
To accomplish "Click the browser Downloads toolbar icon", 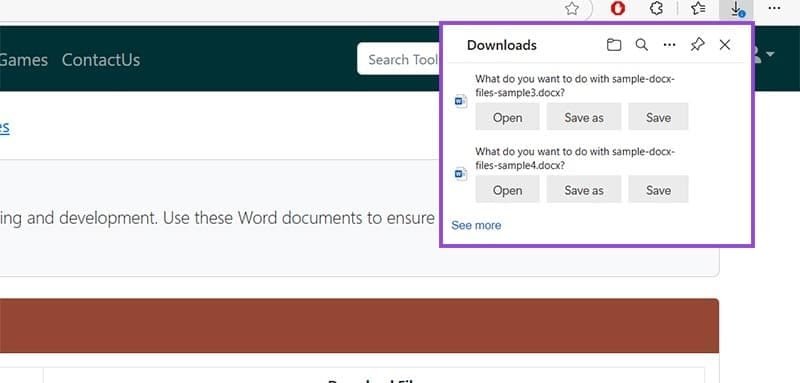I will 736,9.
